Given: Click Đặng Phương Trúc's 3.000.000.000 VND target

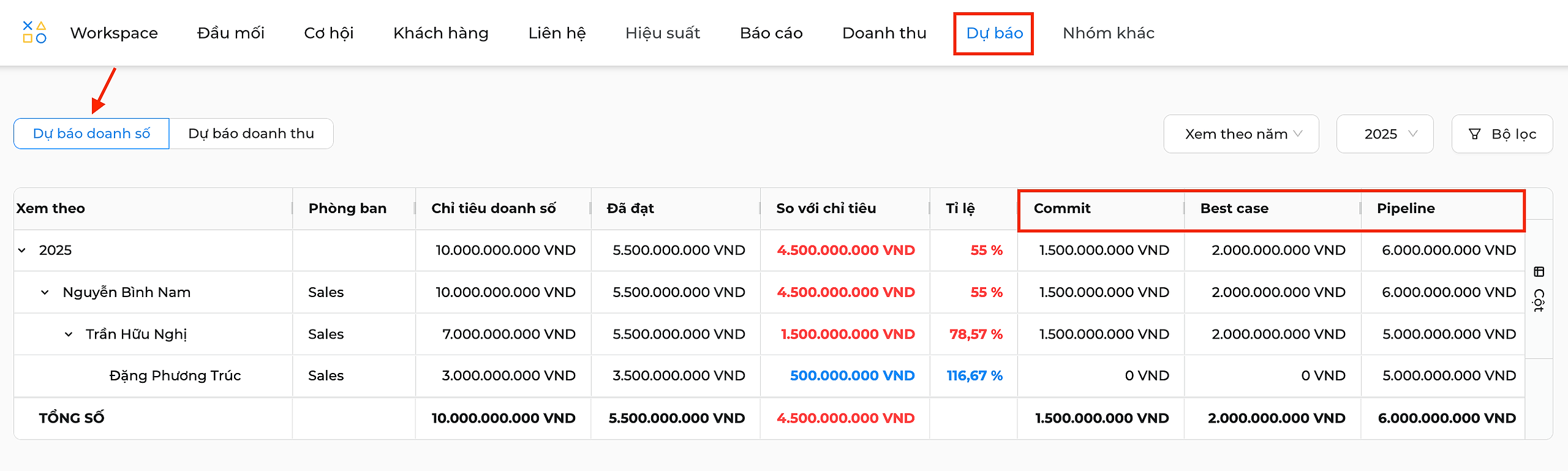Looking at the screenshot, I should [508, 376].
